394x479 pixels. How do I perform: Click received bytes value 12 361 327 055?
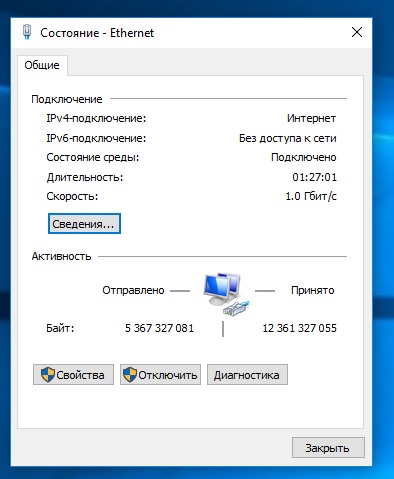point(299,328)
